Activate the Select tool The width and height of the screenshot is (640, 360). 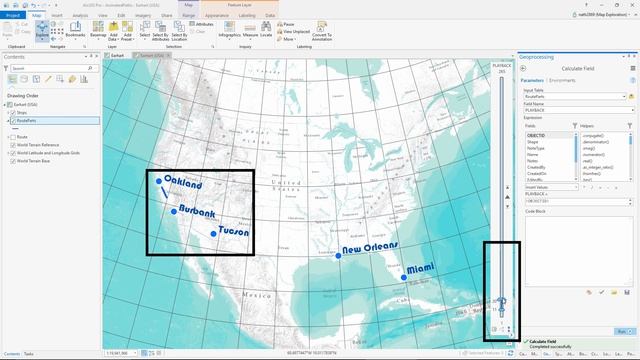coord(145,30)
